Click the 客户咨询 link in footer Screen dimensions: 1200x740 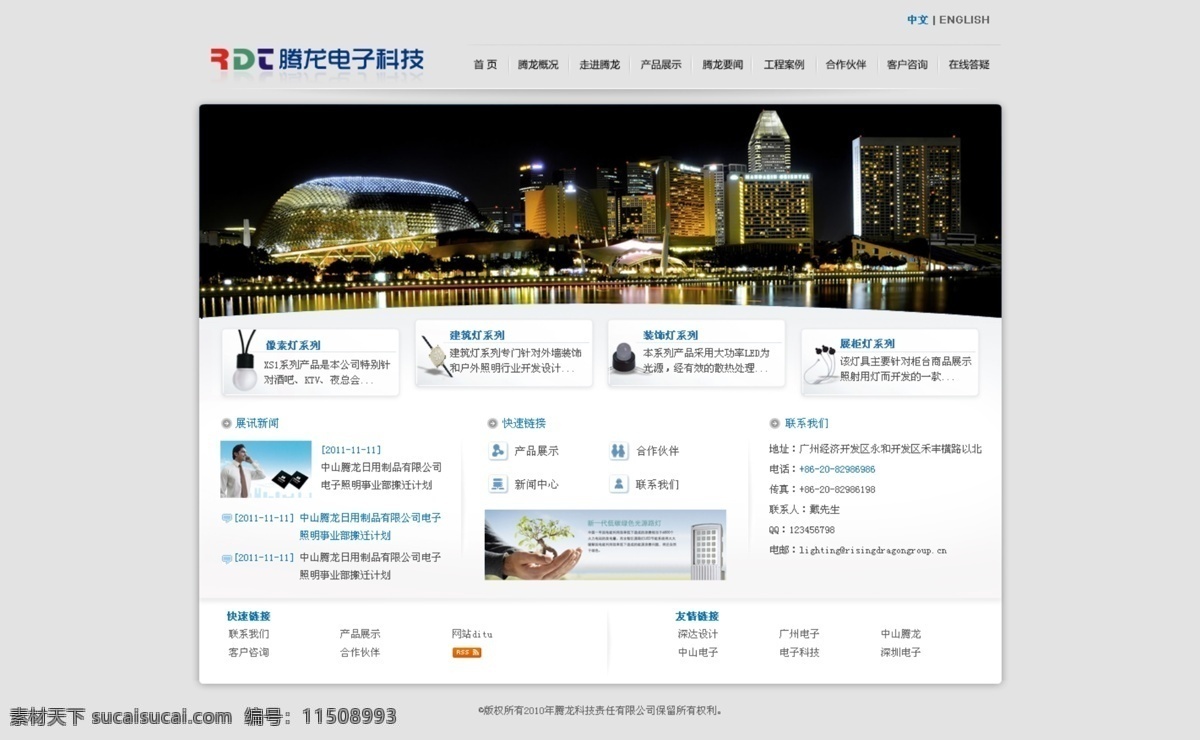(x=248, y=652)
